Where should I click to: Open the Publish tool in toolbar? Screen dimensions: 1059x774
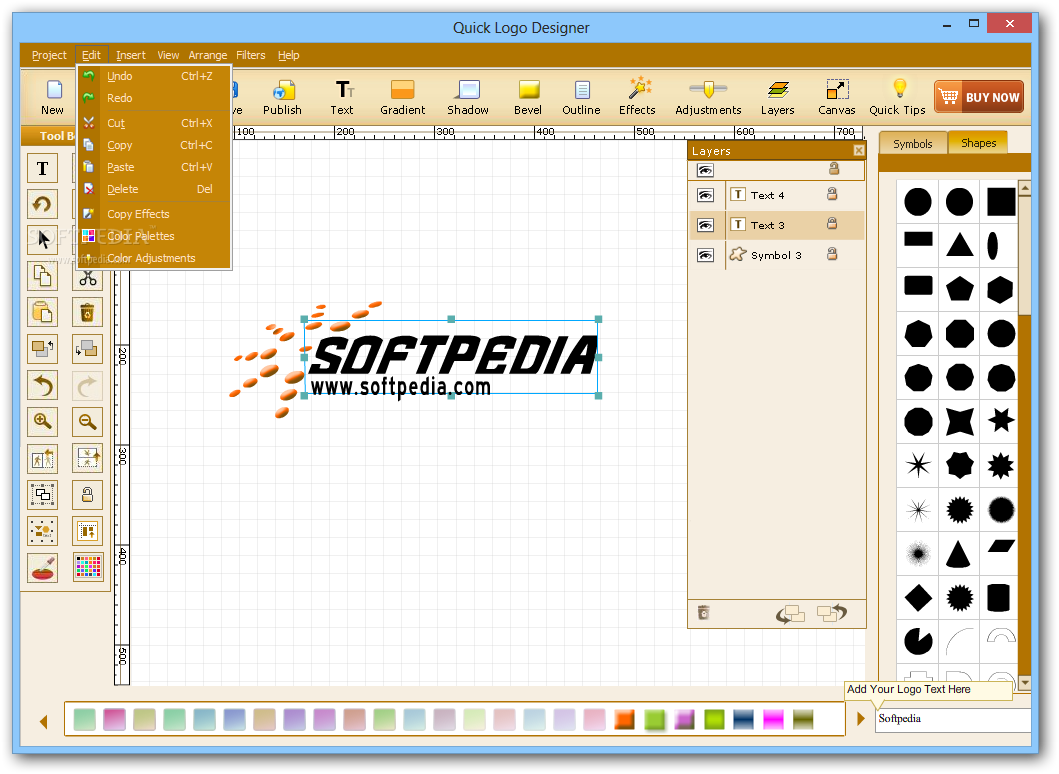(x=282, y=97)
